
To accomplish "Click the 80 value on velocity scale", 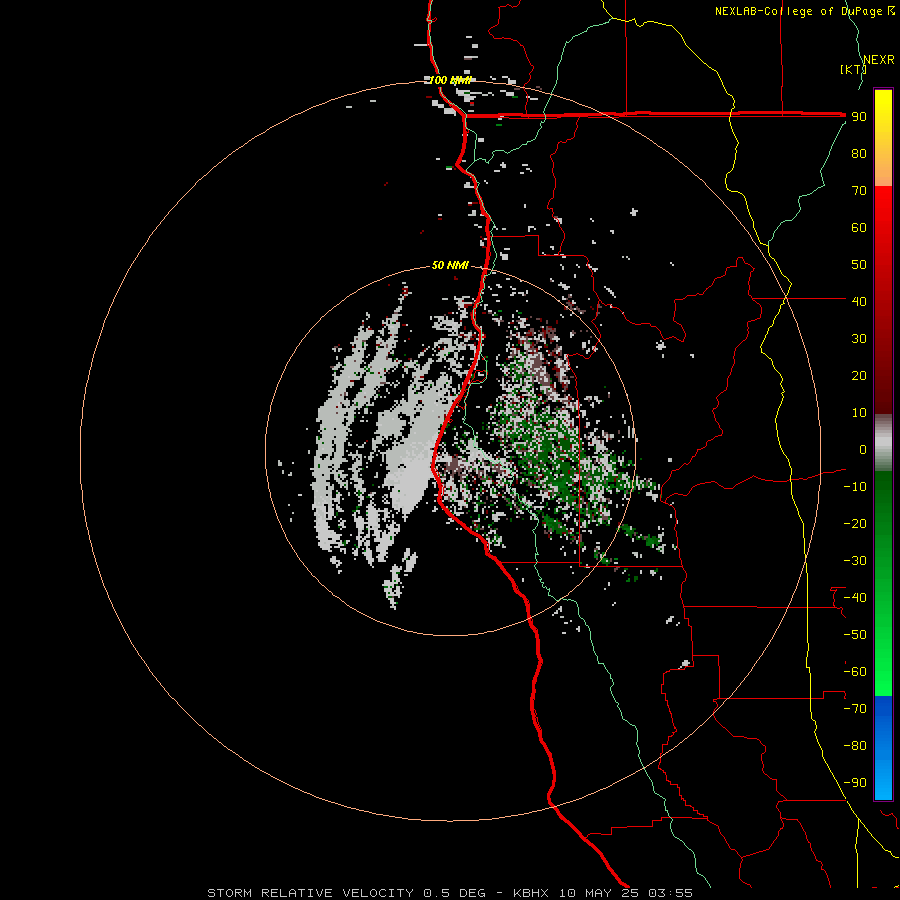I will tap(859, 153).
